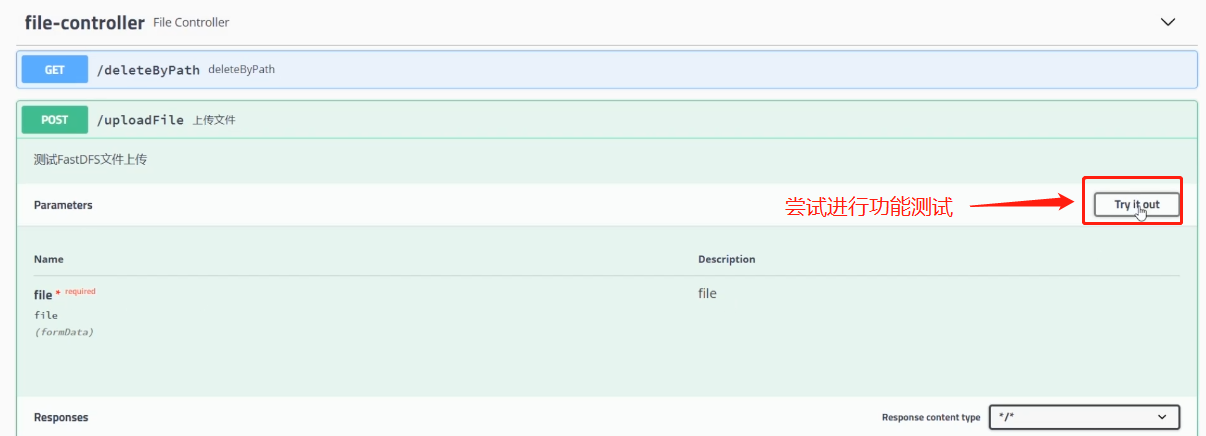Click the Description column header

click(727, 259)
